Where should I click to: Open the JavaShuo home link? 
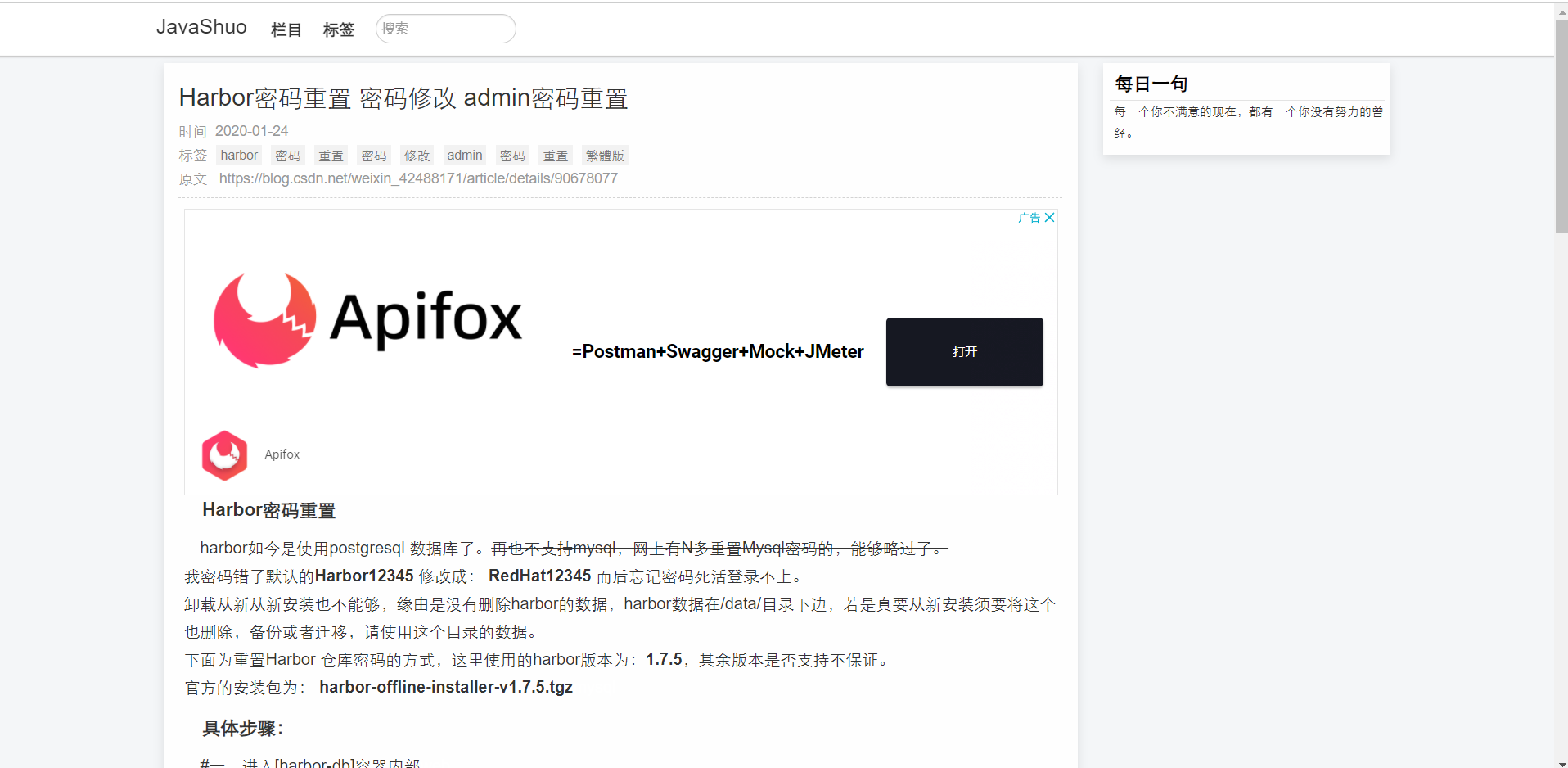click(x=201, y=27)
